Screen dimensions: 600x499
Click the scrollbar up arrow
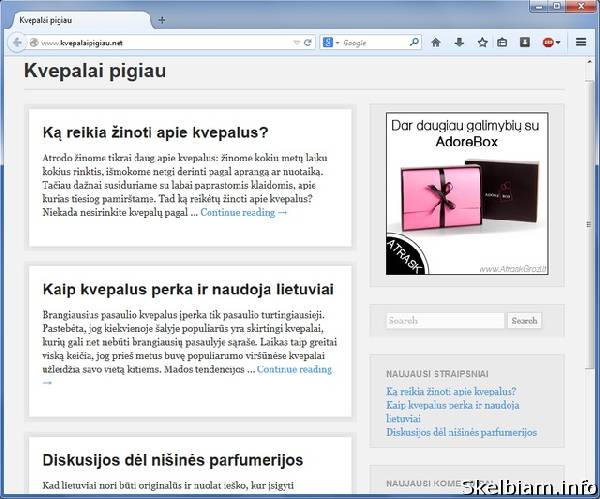pos(589,62)
